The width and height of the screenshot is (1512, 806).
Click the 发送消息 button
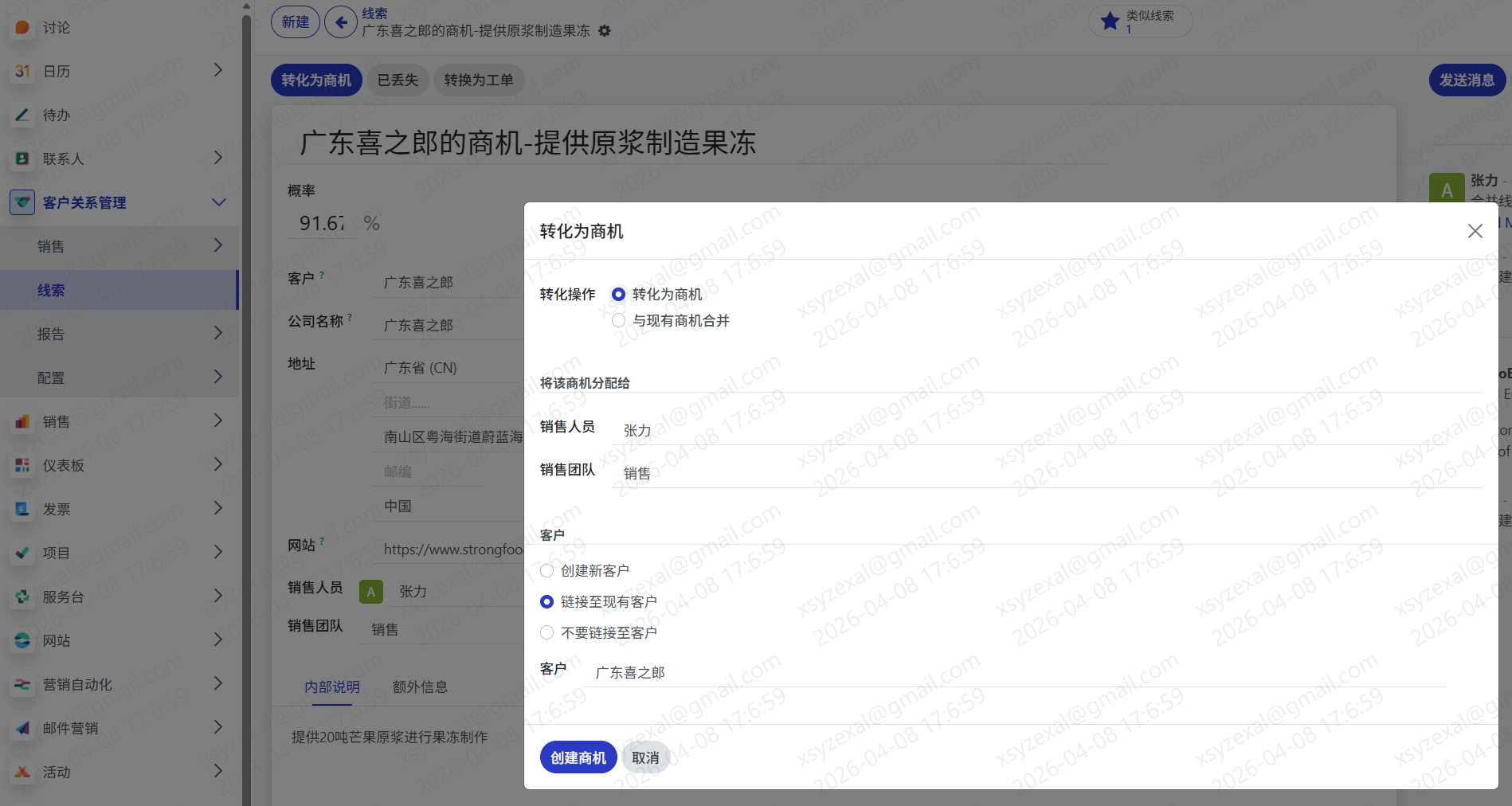[x=1467, y=80]
